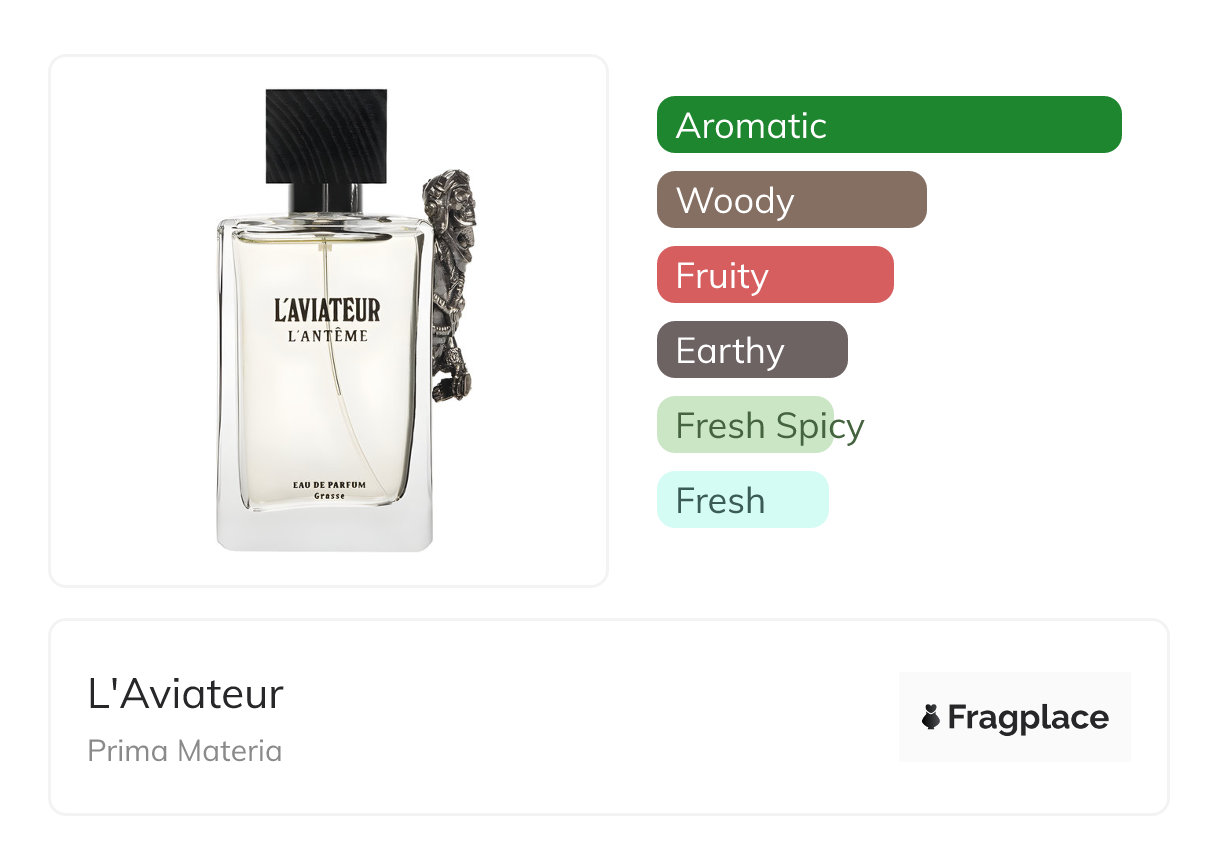This screenshot has height=864, width=1218.
Task: Click the Fragplace logo icon
Action: (x=931, y=717)
